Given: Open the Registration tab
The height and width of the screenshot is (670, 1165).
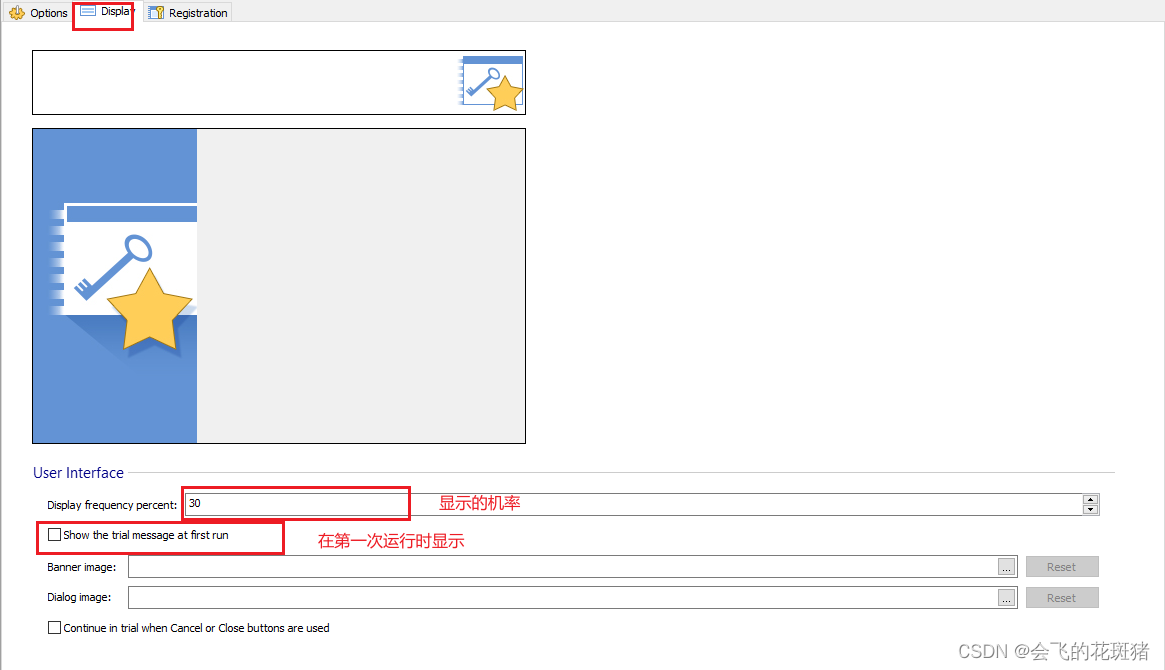Looking at the screenshot, I should point(188,13).
